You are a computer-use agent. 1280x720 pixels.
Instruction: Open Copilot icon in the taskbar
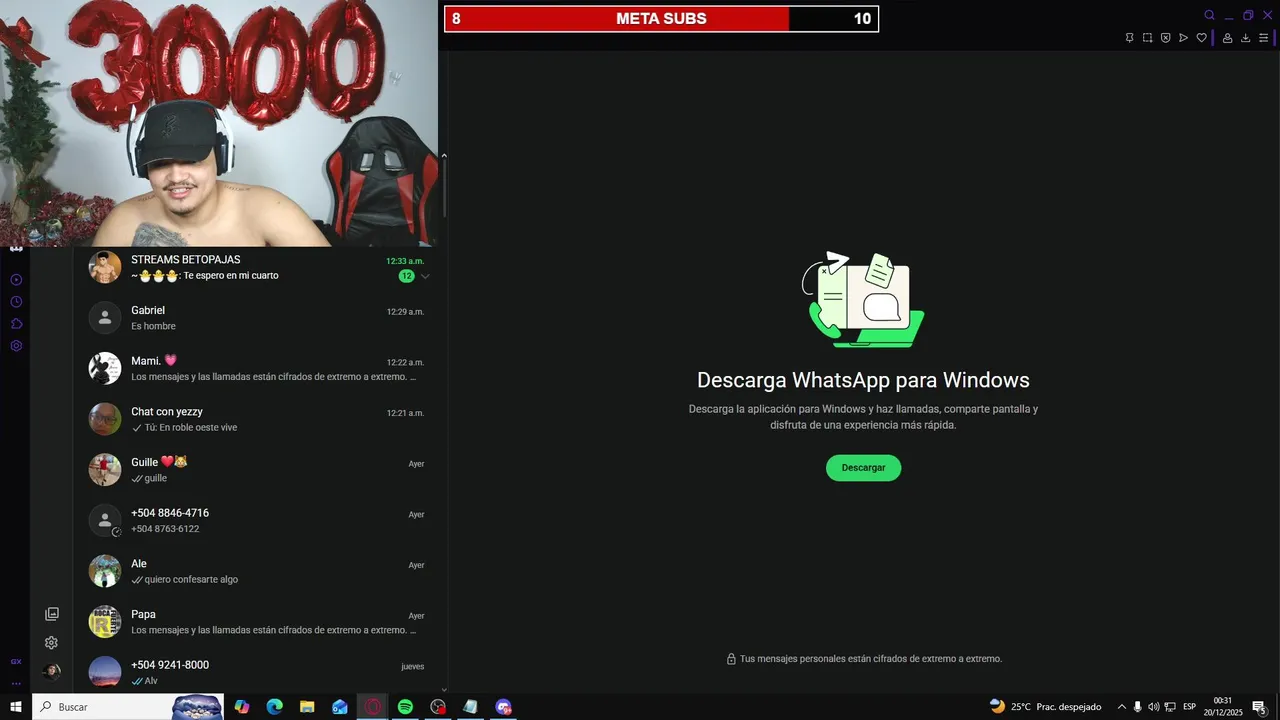click(242, 707)
